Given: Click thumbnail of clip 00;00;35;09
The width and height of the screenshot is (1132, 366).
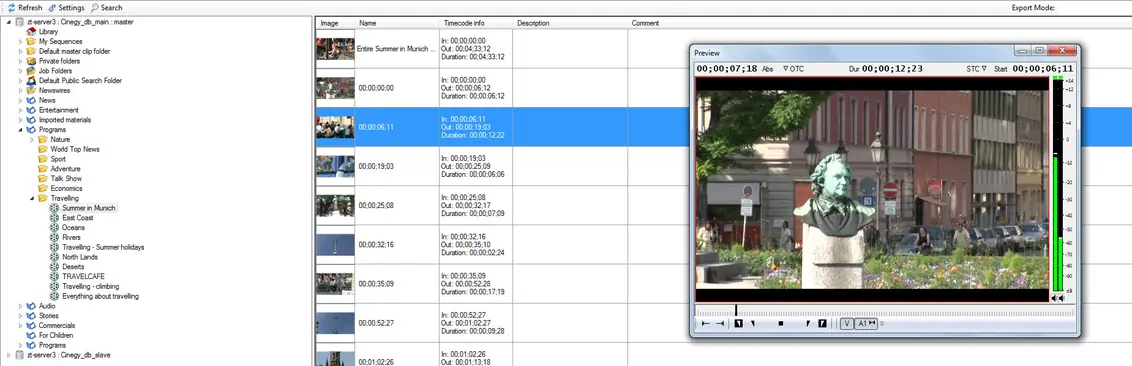Looking at the screenshot, I should 335,284.
